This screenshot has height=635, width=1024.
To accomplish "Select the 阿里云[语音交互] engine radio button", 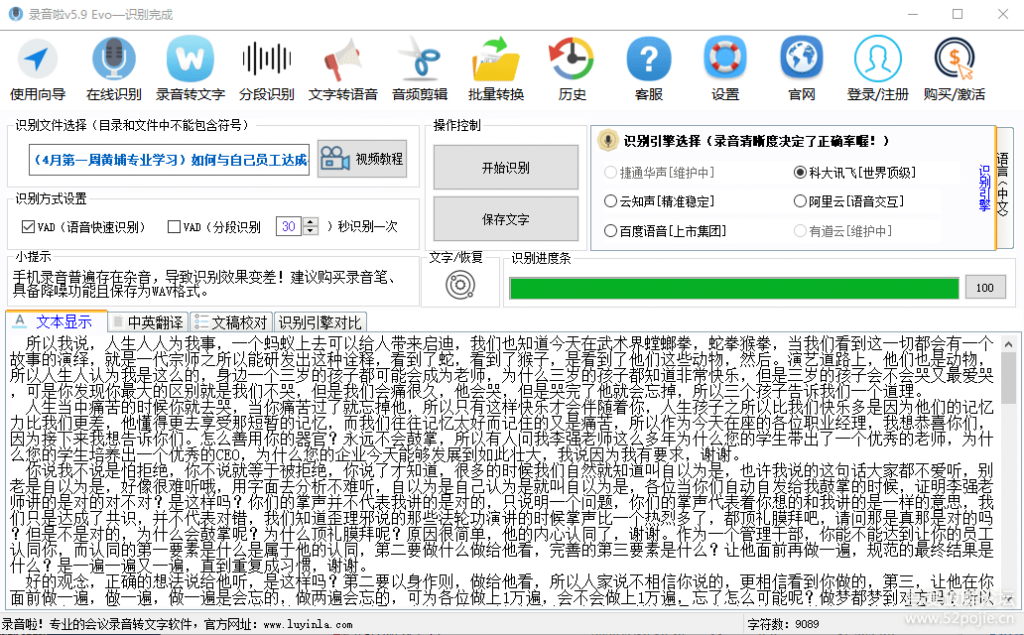I will click(800, 201).
